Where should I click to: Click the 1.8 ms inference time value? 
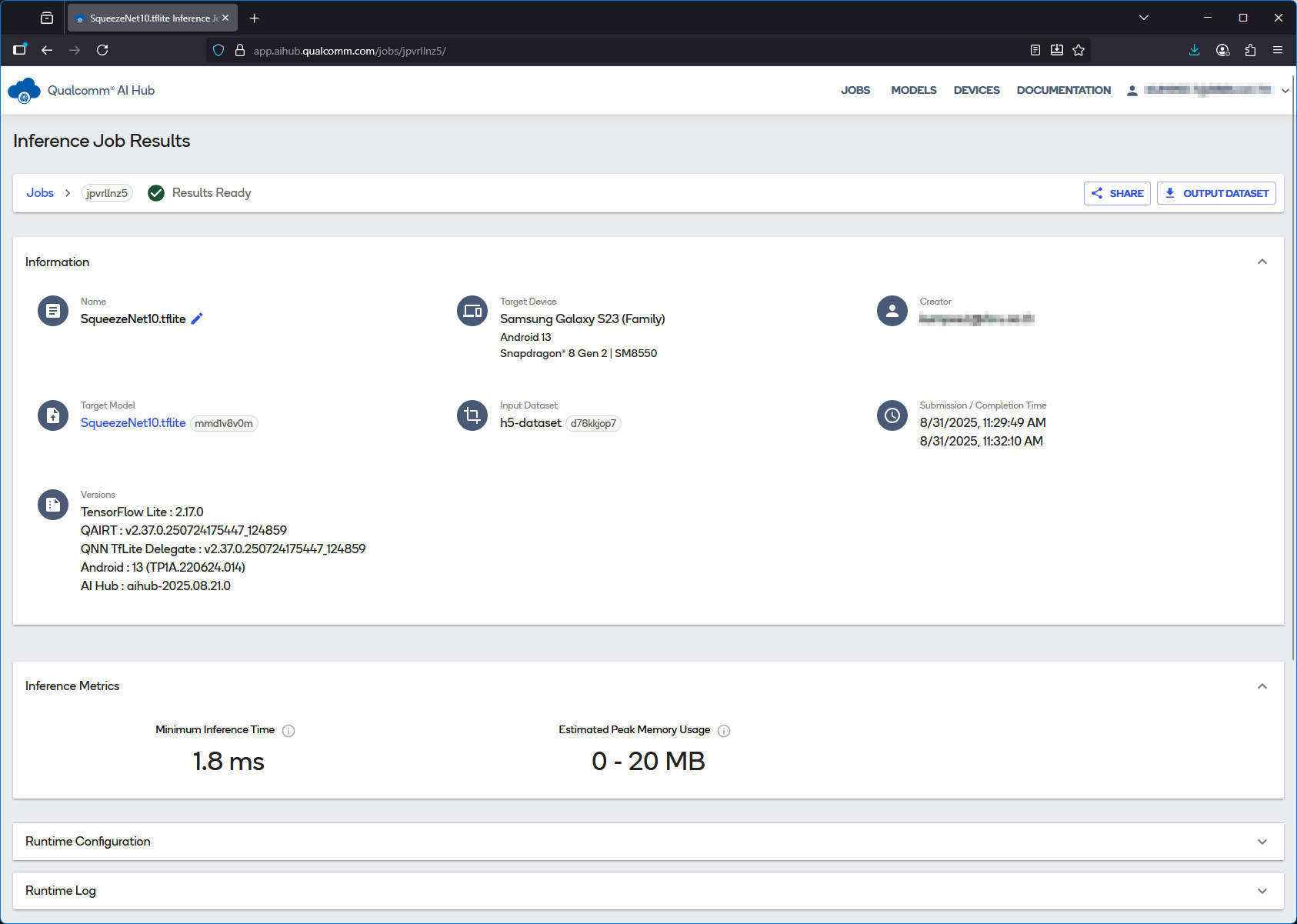click(x=228, y=761)
